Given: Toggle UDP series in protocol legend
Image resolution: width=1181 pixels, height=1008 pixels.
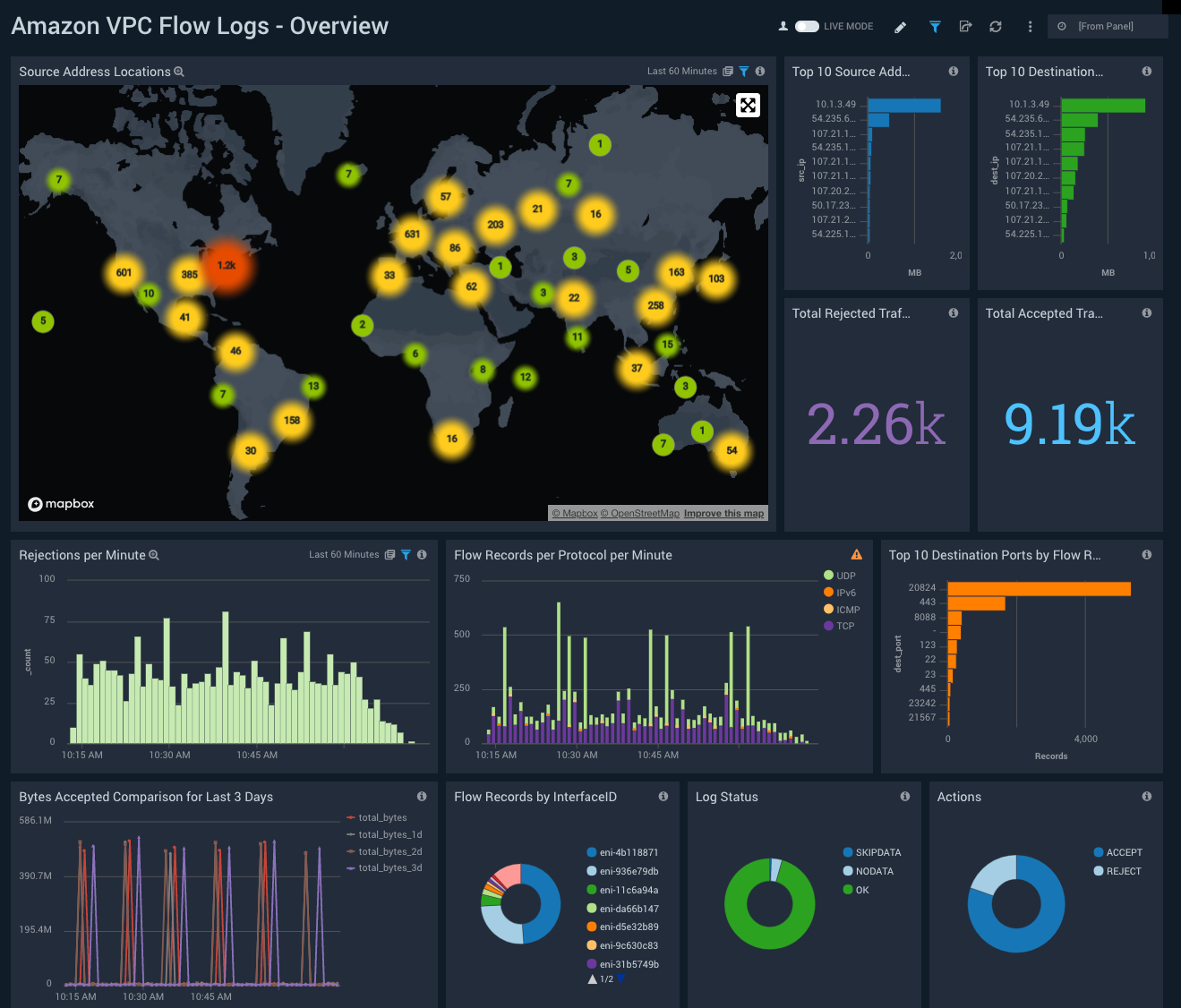Looking at the screenshot, I should (841, 575).
